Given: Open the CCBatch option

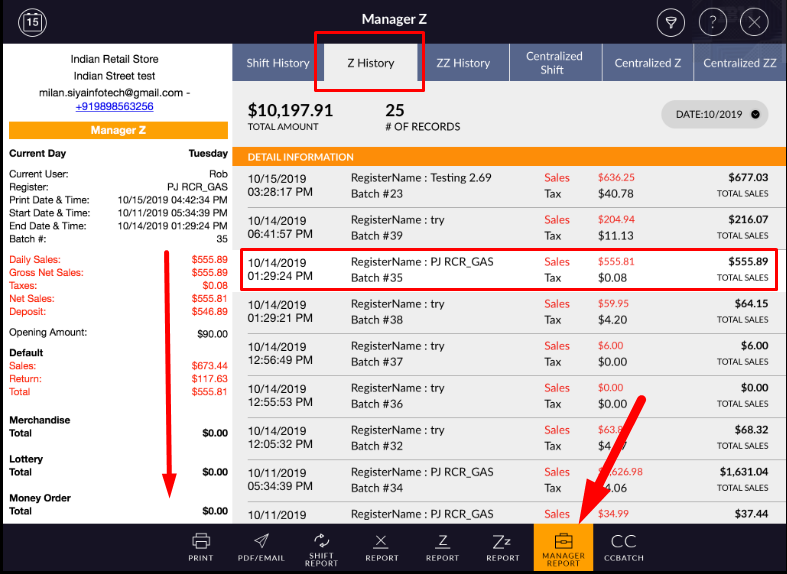Looking at the screenshot, I should pyautogui.click(x=623, y=547).
